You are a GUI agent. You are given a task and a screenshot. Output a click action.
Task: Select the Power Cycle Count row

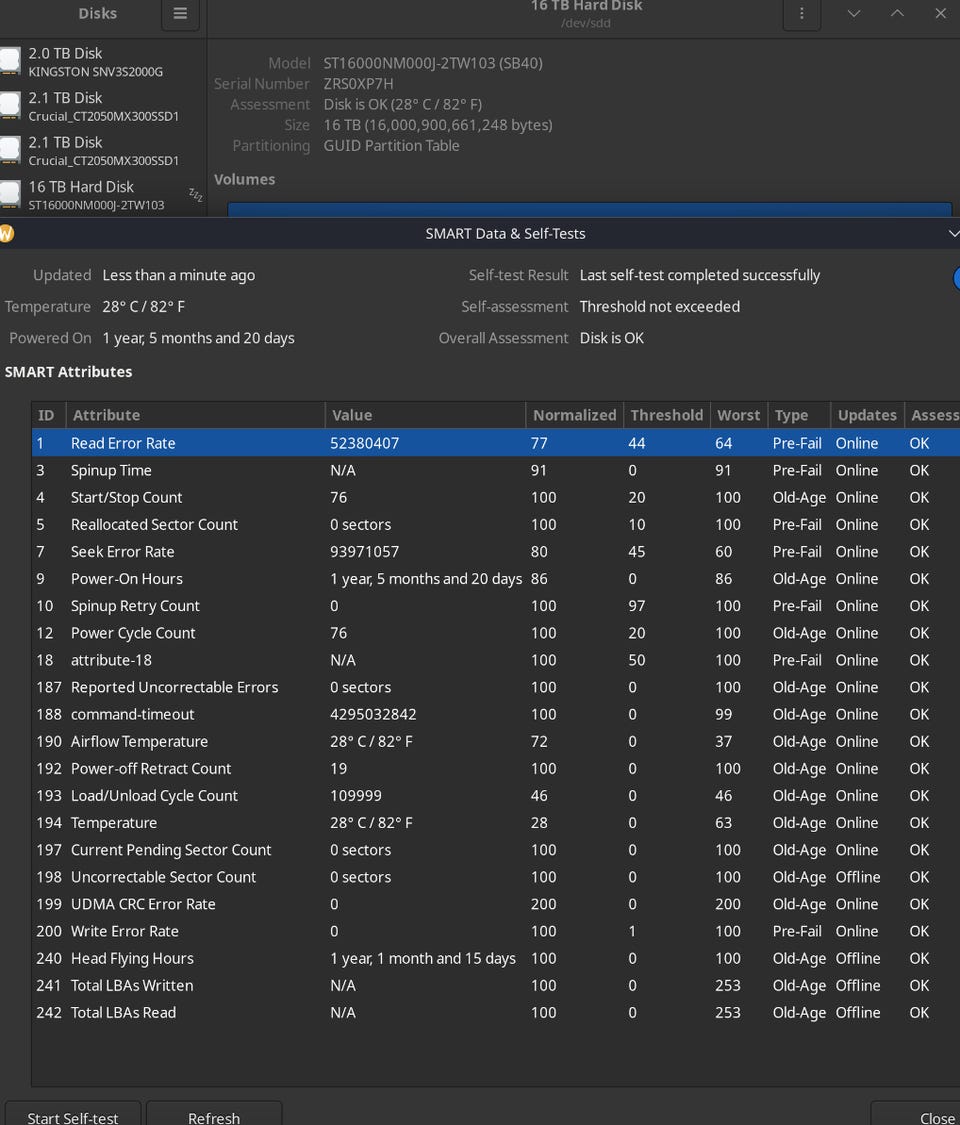pyautogui.click(x=496, y=633)
